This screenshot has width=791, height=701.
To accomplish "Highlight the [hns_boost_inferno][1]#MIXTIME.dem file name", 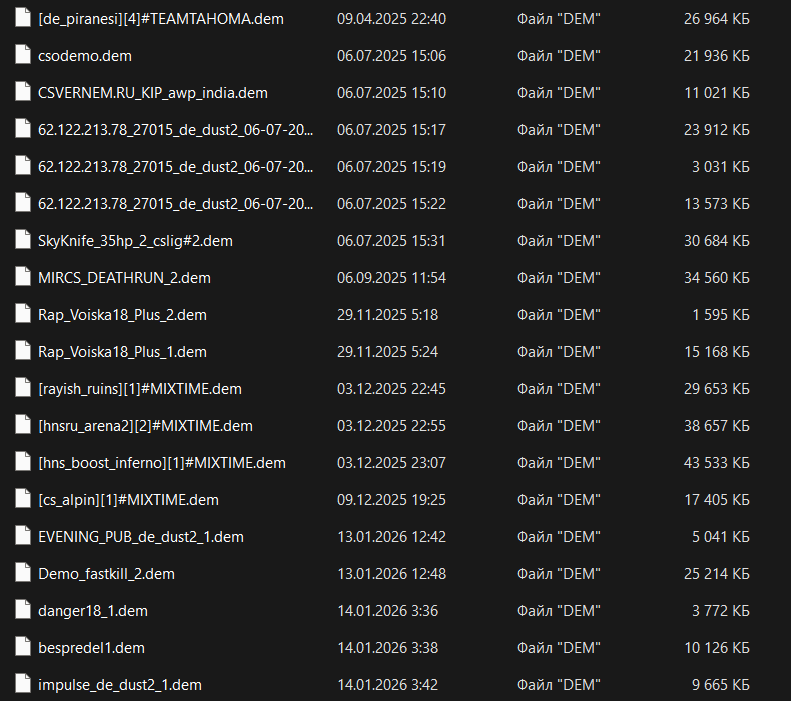I will (161, 463).
